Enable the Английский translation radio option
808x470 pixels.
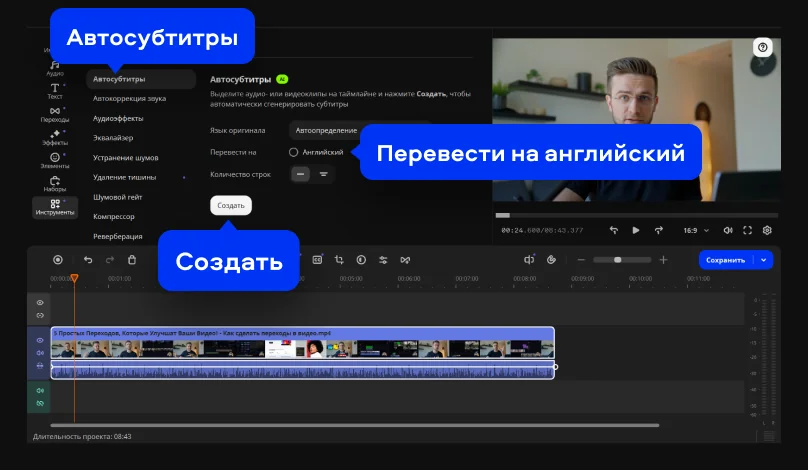(294, 152)
